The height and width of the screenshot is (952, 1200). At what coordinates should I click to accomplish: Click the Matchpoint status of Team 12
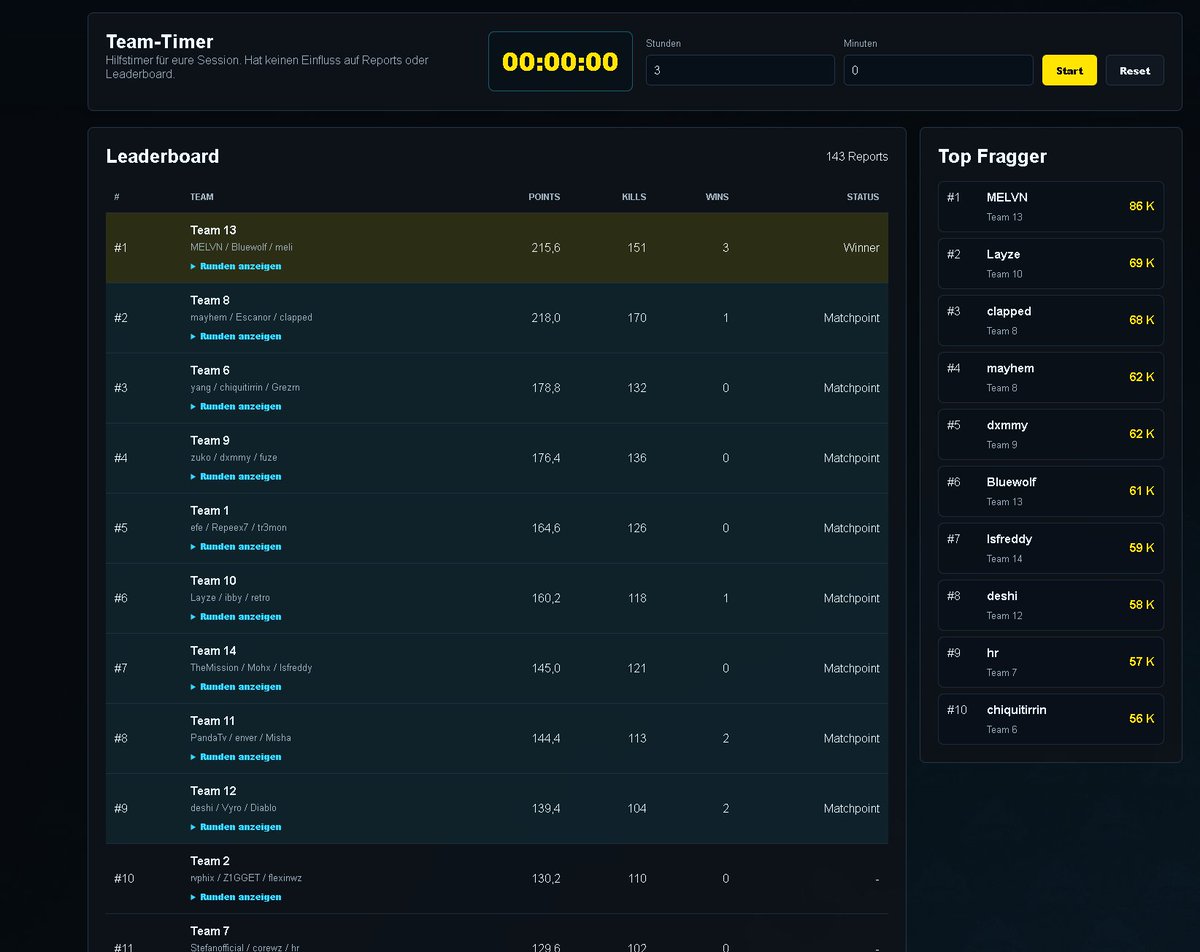[852, 808]
